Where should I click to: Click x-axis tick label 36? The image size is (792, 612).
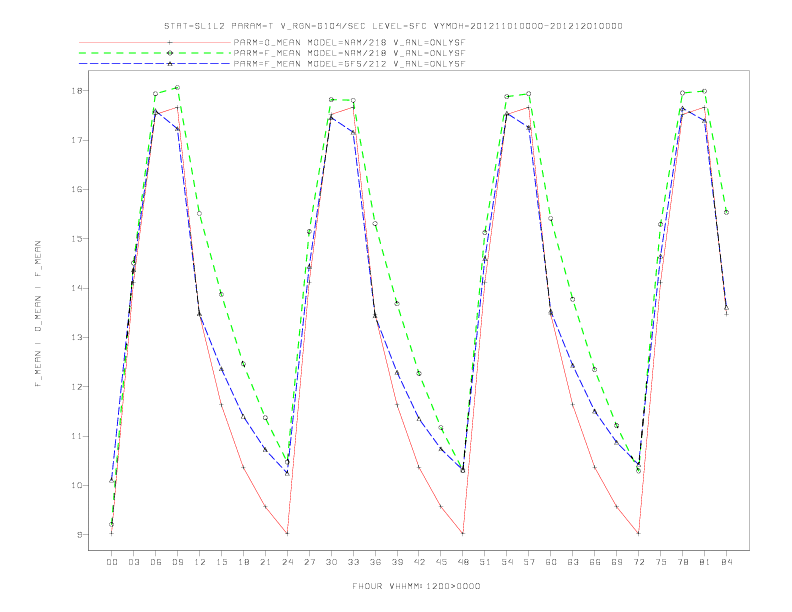click(375, 562)
